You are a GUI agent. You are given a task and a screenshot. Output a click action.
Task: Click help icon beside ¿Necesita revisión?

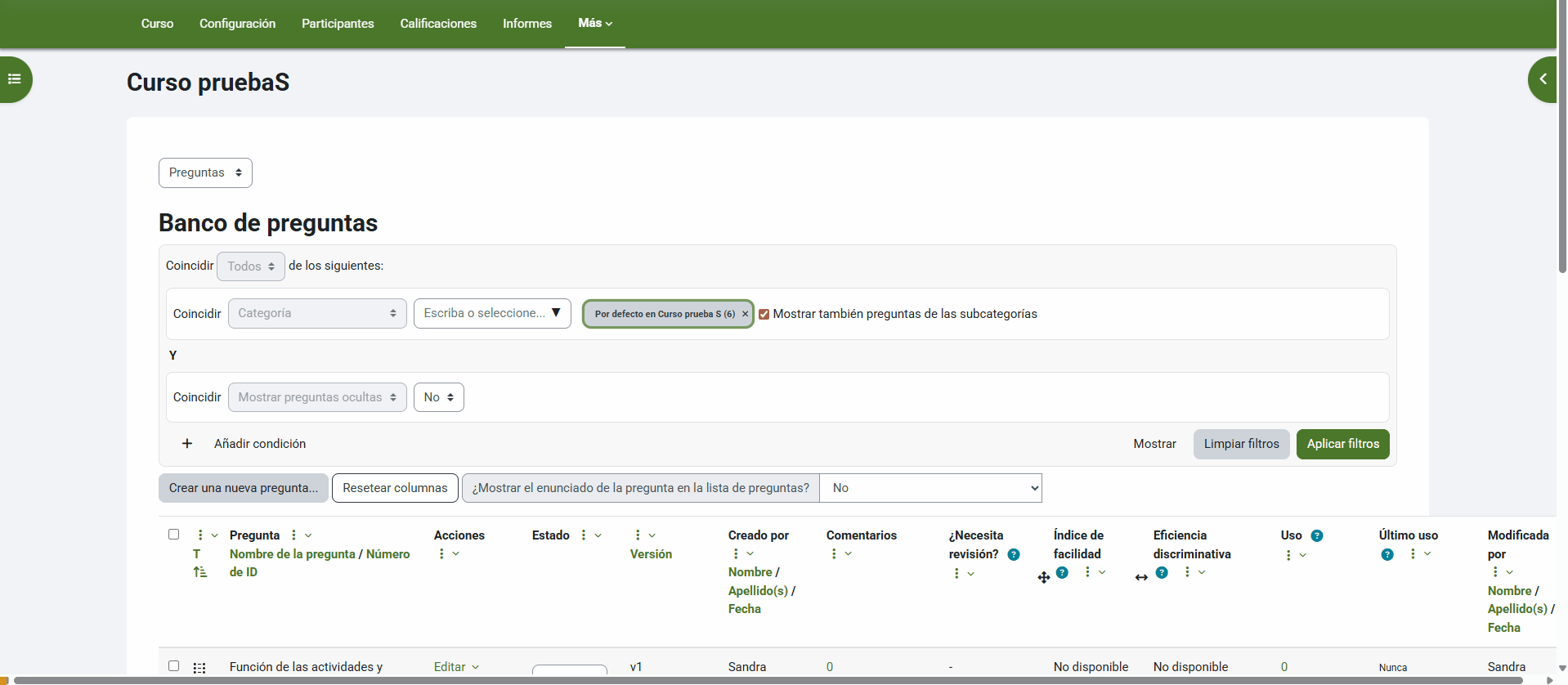(x=1014, y=555)
